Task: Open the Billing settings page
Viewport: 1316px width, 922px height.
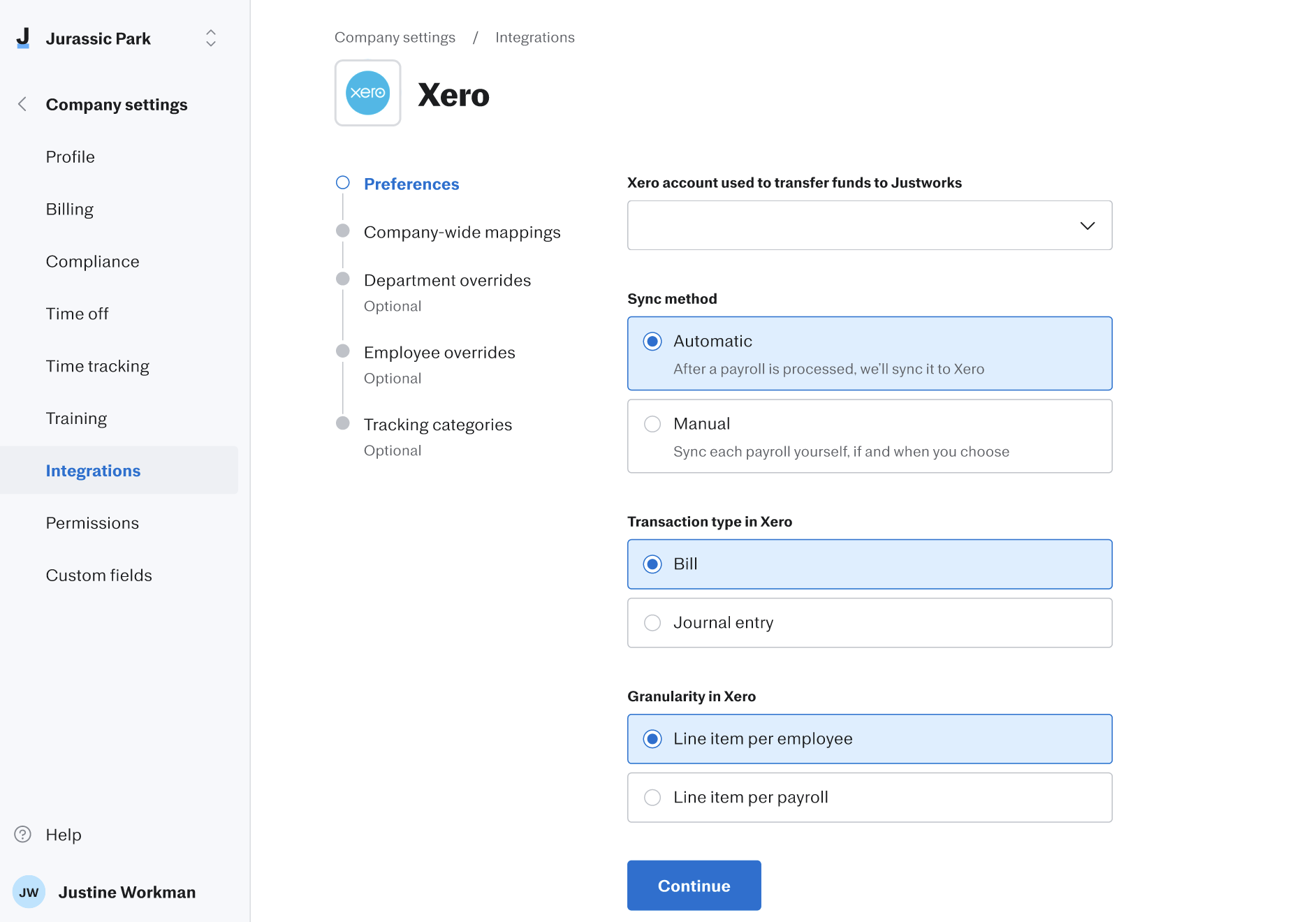Action: coord(70,209)
